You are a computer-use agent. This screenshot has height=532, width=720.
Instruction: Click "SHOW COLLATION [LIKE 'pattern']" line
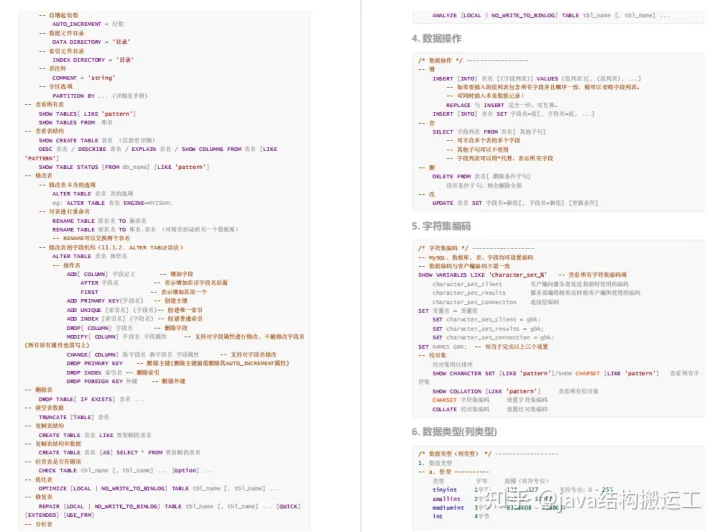515,392
